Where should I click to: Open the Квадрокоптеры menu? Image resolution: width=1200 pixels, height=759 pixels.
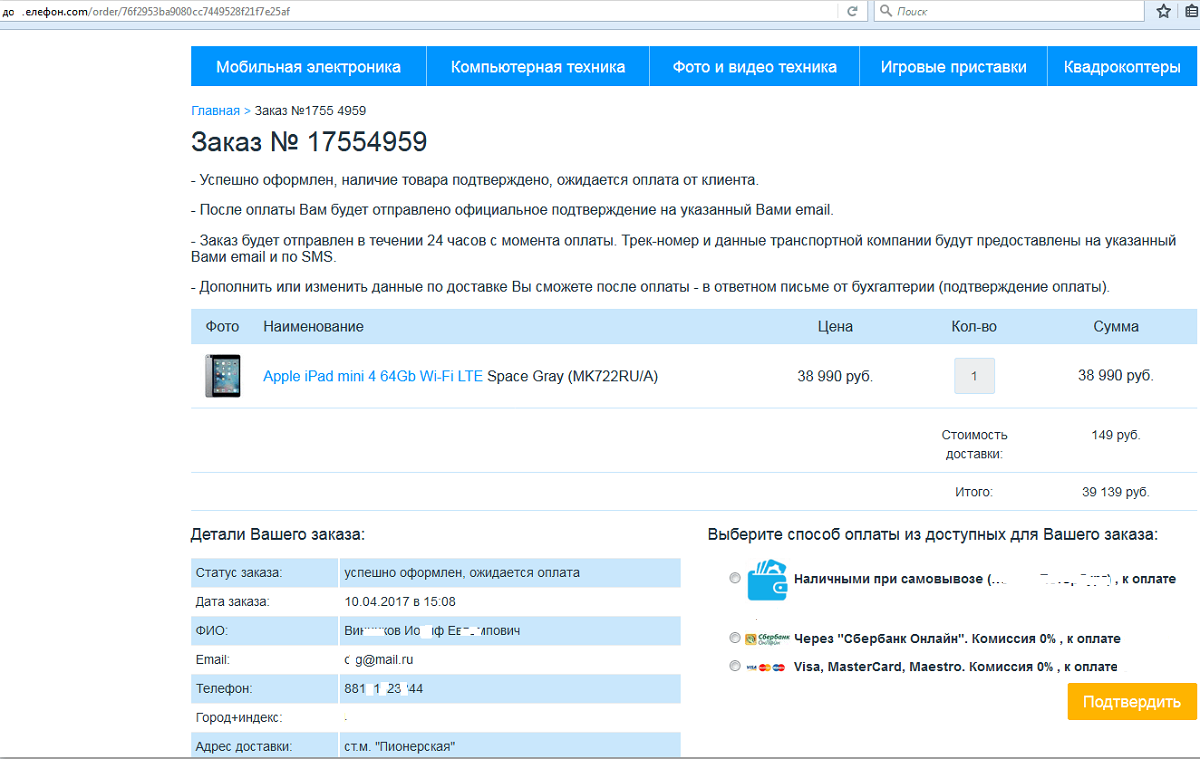1122,67
